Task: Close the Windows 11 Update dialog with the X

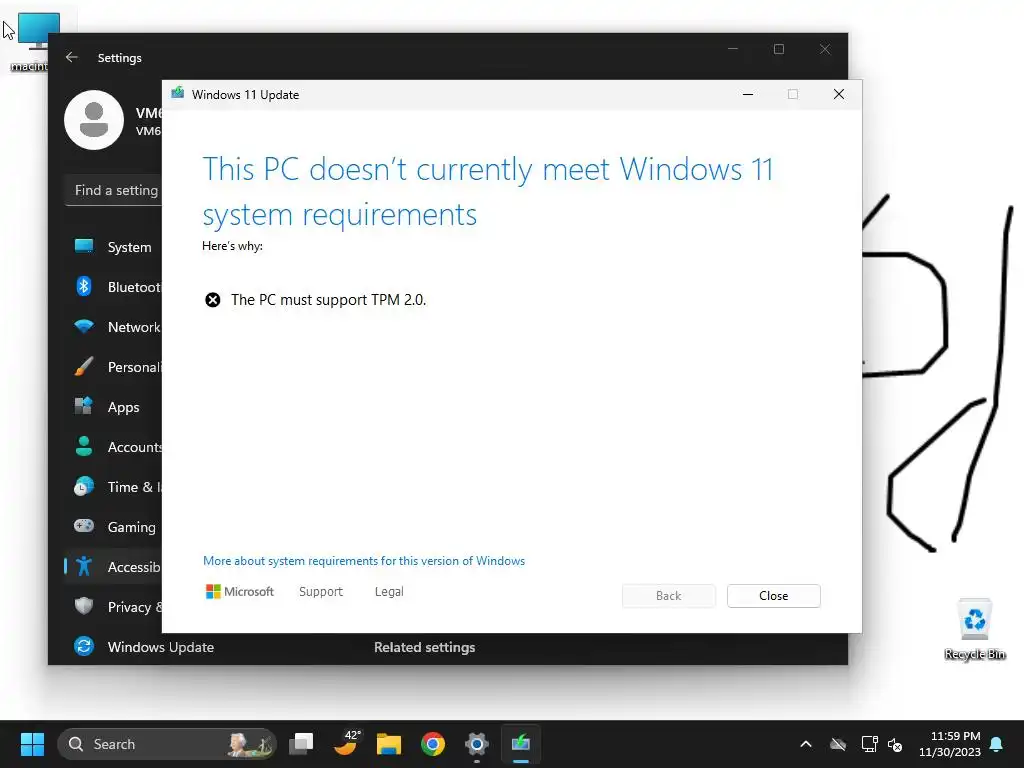Action: [x=839, y=95]
